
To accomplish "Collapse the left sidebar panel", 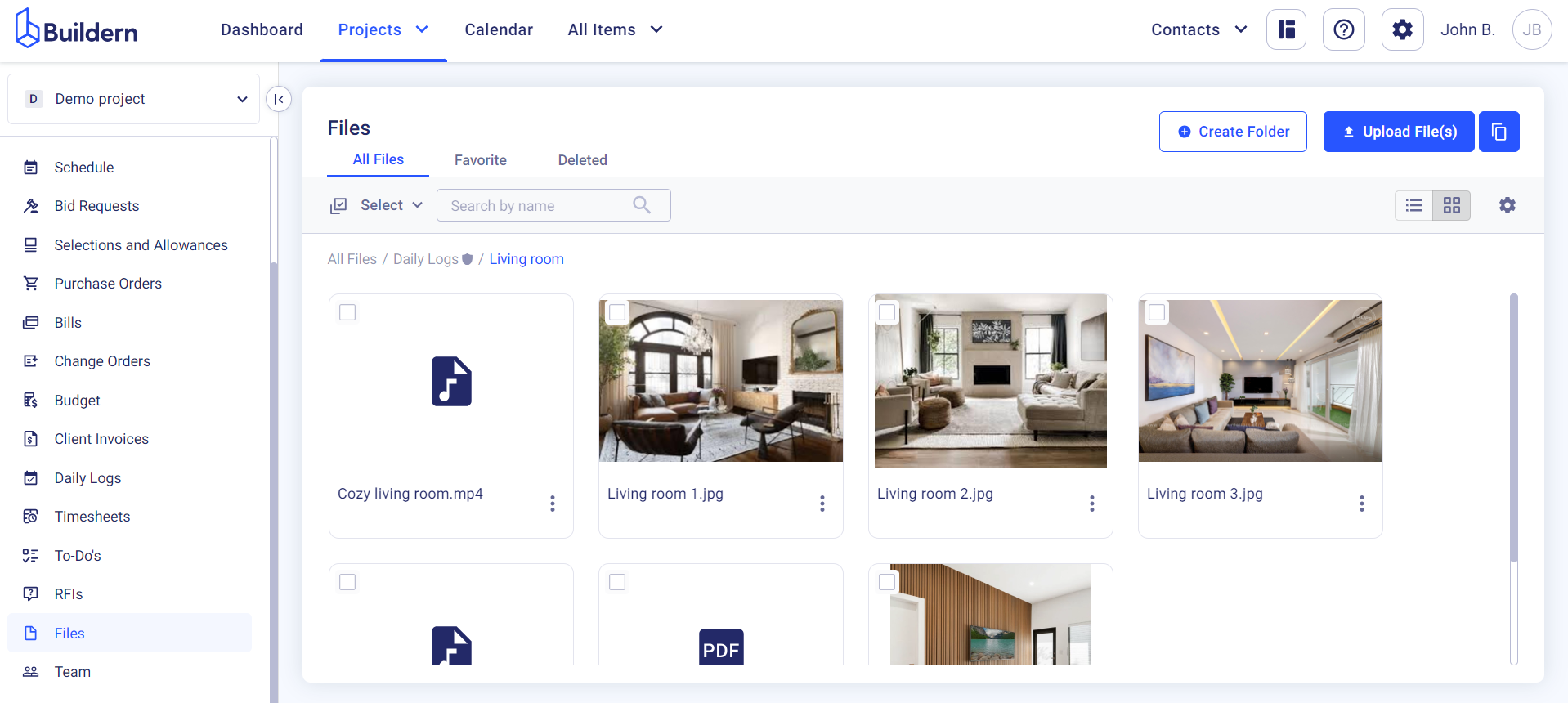I will point(279,99).
